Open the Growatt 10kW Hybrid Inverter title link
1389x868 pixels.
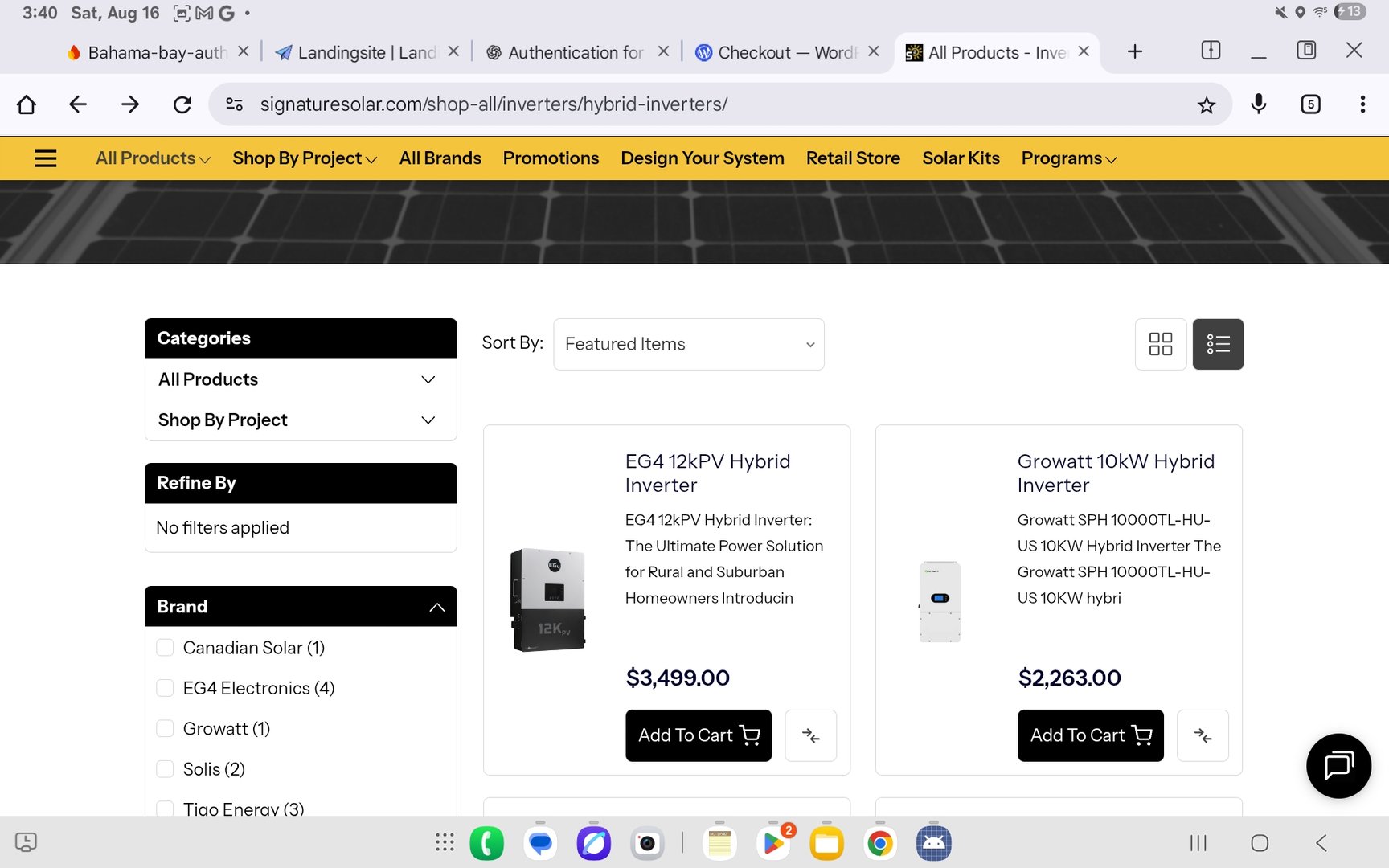pos(1116,473)
